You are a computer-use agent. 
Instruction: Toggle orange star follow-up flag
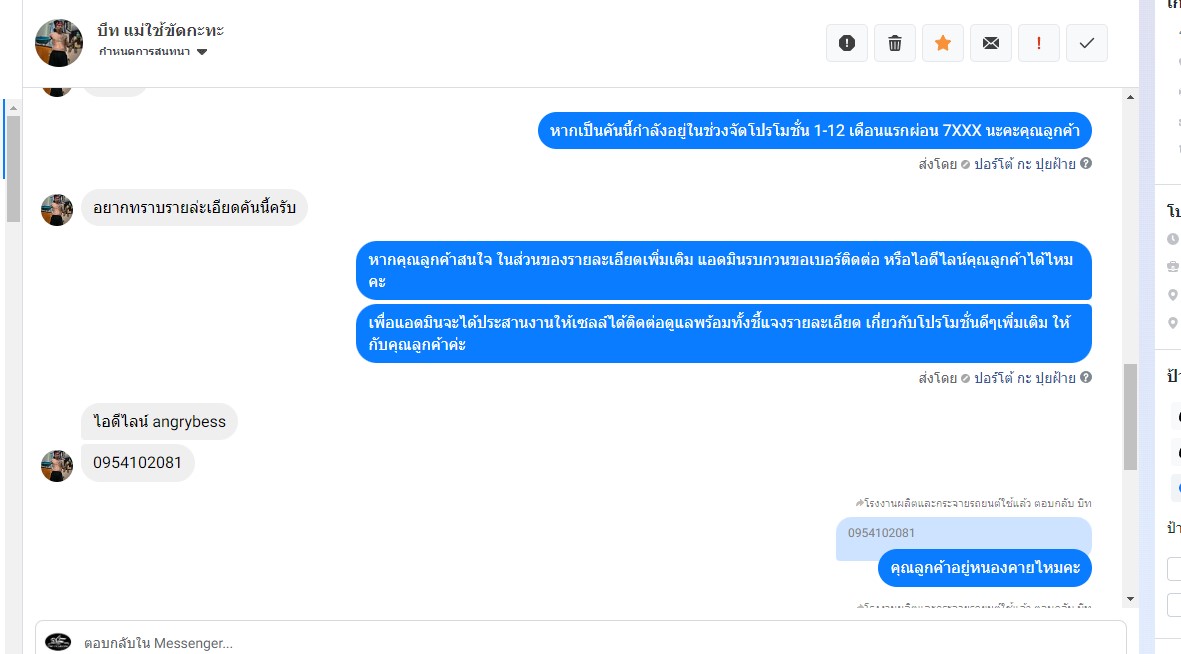click(x=943, y=43)
